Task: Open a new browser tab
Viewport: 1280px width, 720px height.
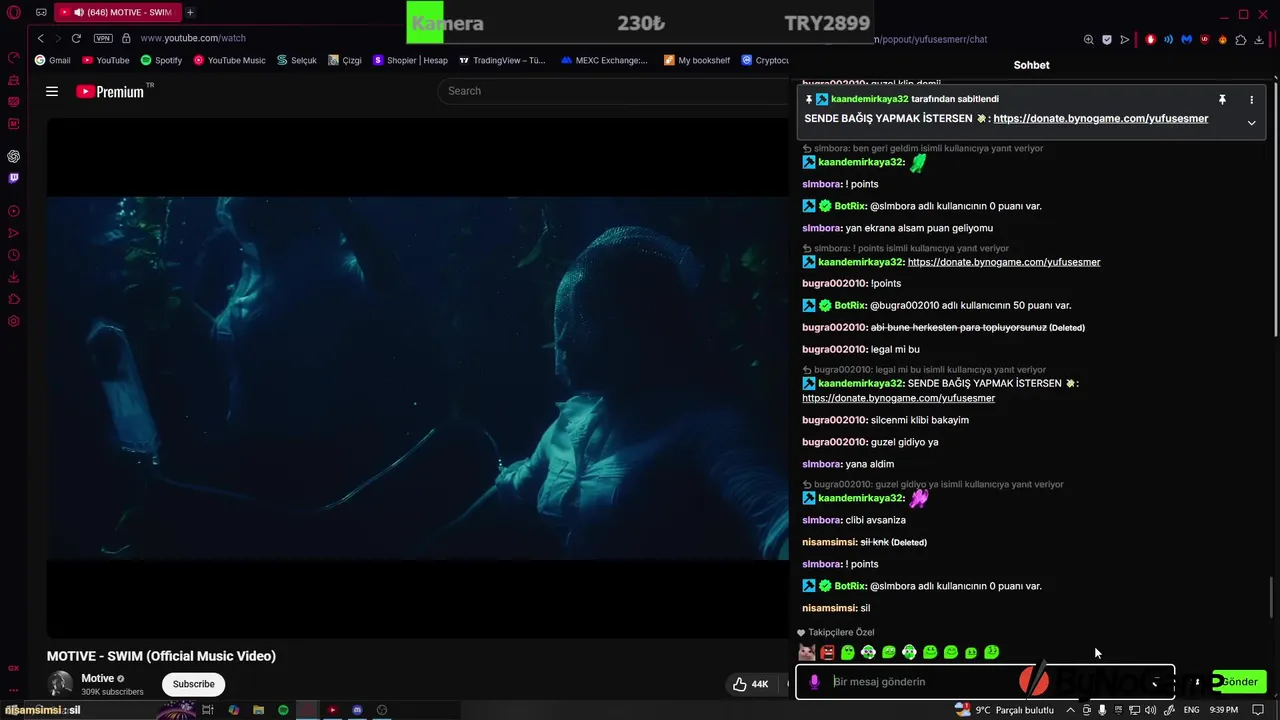Action: 190,12
